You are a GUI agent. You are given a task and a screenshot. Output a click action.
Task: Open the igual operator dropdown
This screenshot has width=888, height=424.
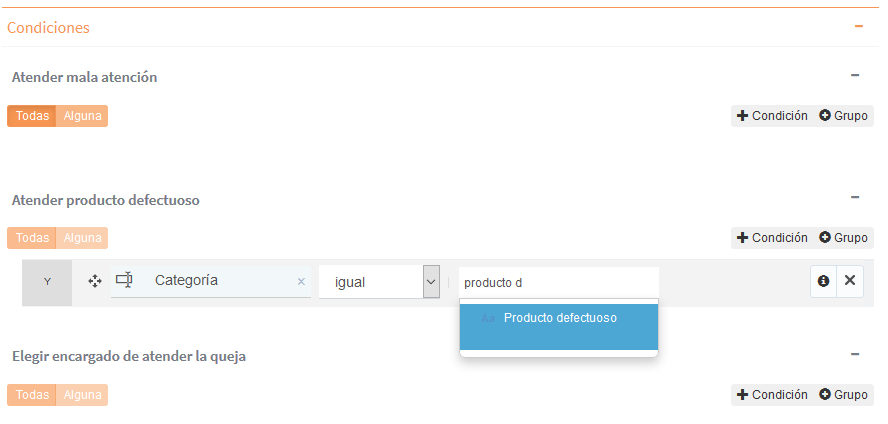point(379,282)
